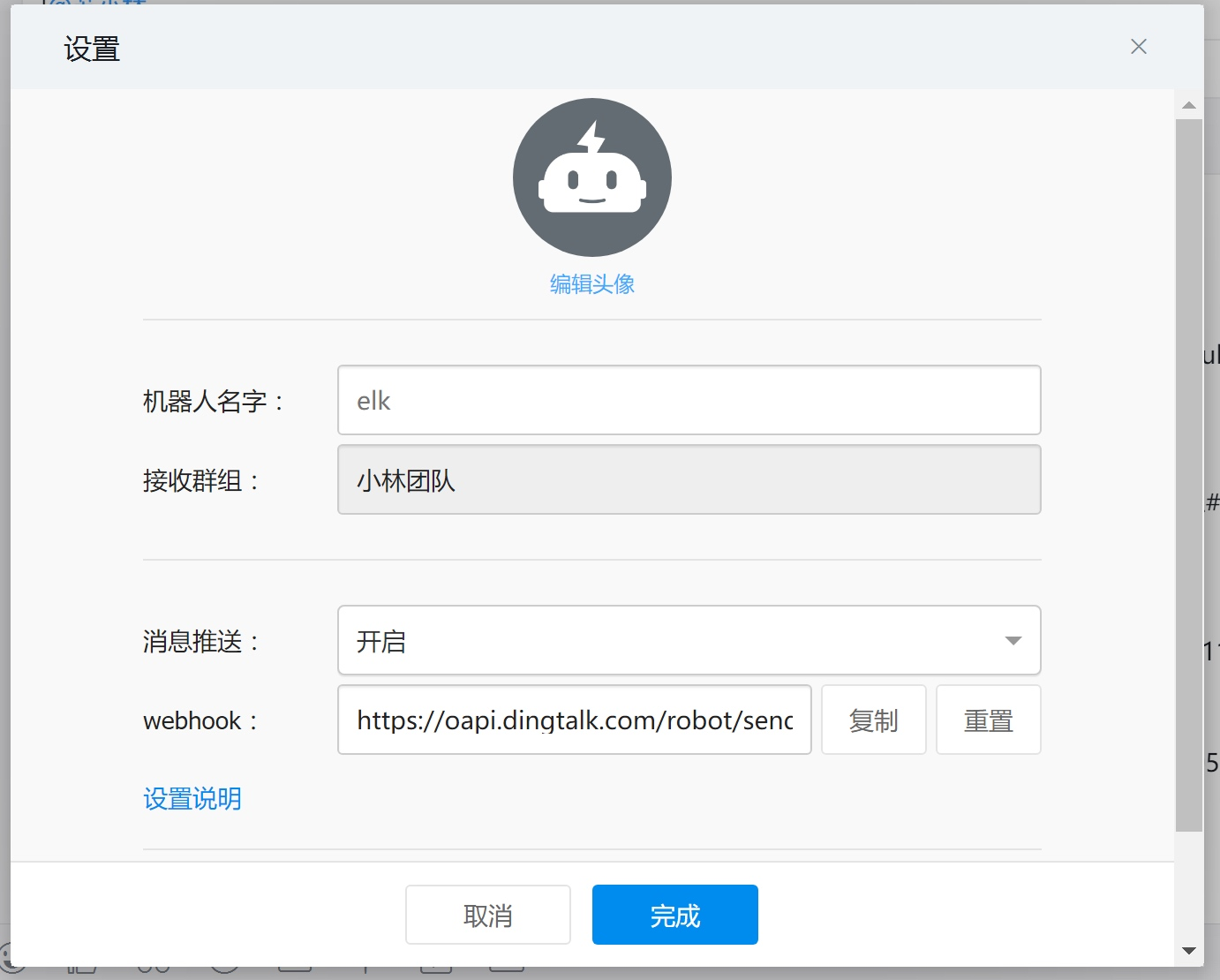This screenshot has height=980, width=1220.
Task: Click the webhook URL text field
Action: pos(575,720)
